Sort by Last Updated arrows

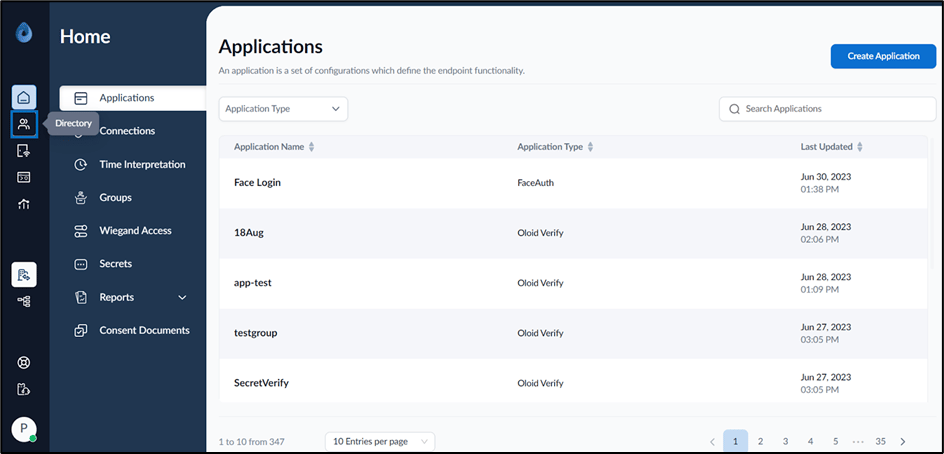(860, 147)
